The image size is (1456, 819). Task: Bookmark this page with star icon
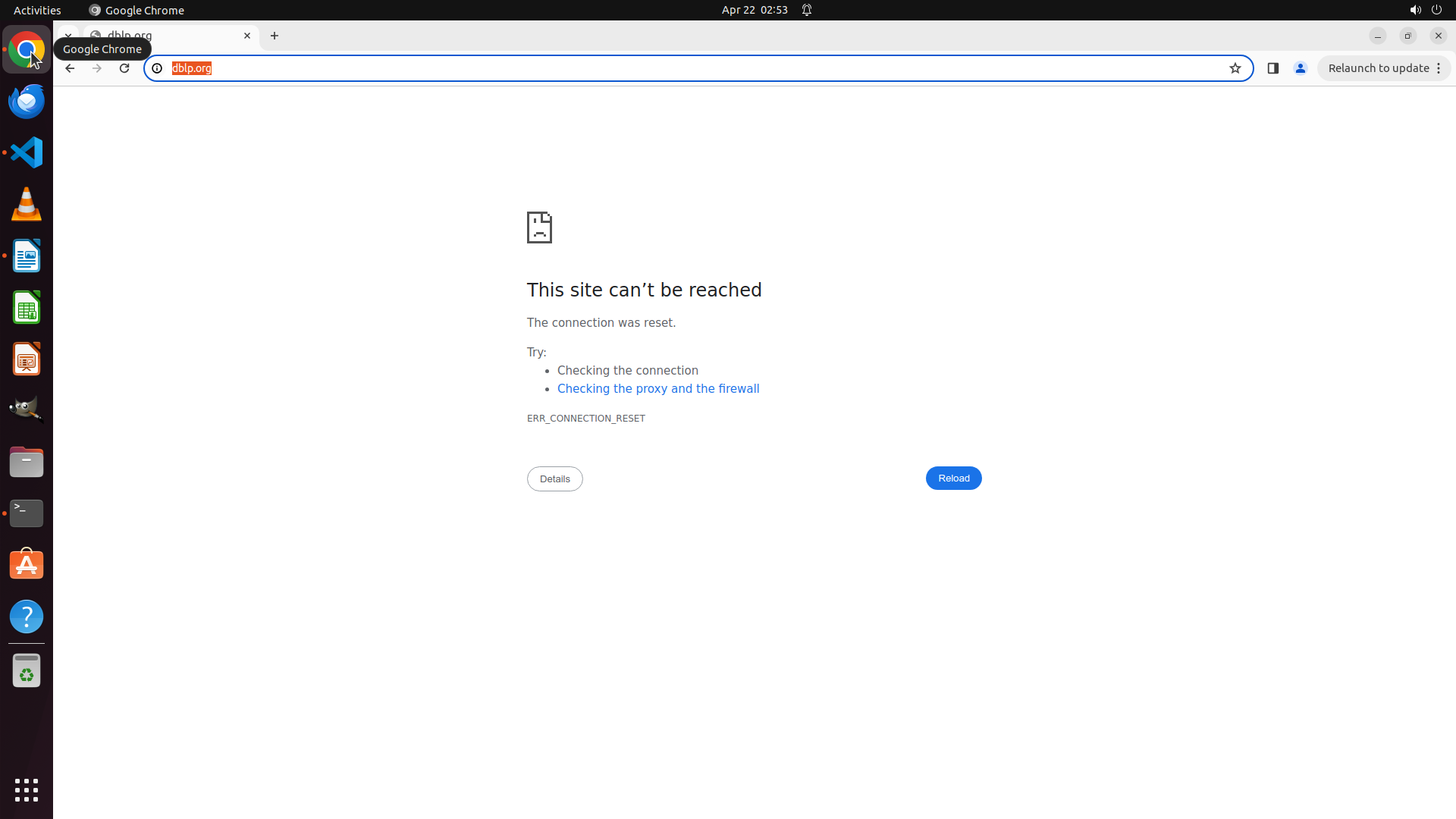(x=1235, y=68)
